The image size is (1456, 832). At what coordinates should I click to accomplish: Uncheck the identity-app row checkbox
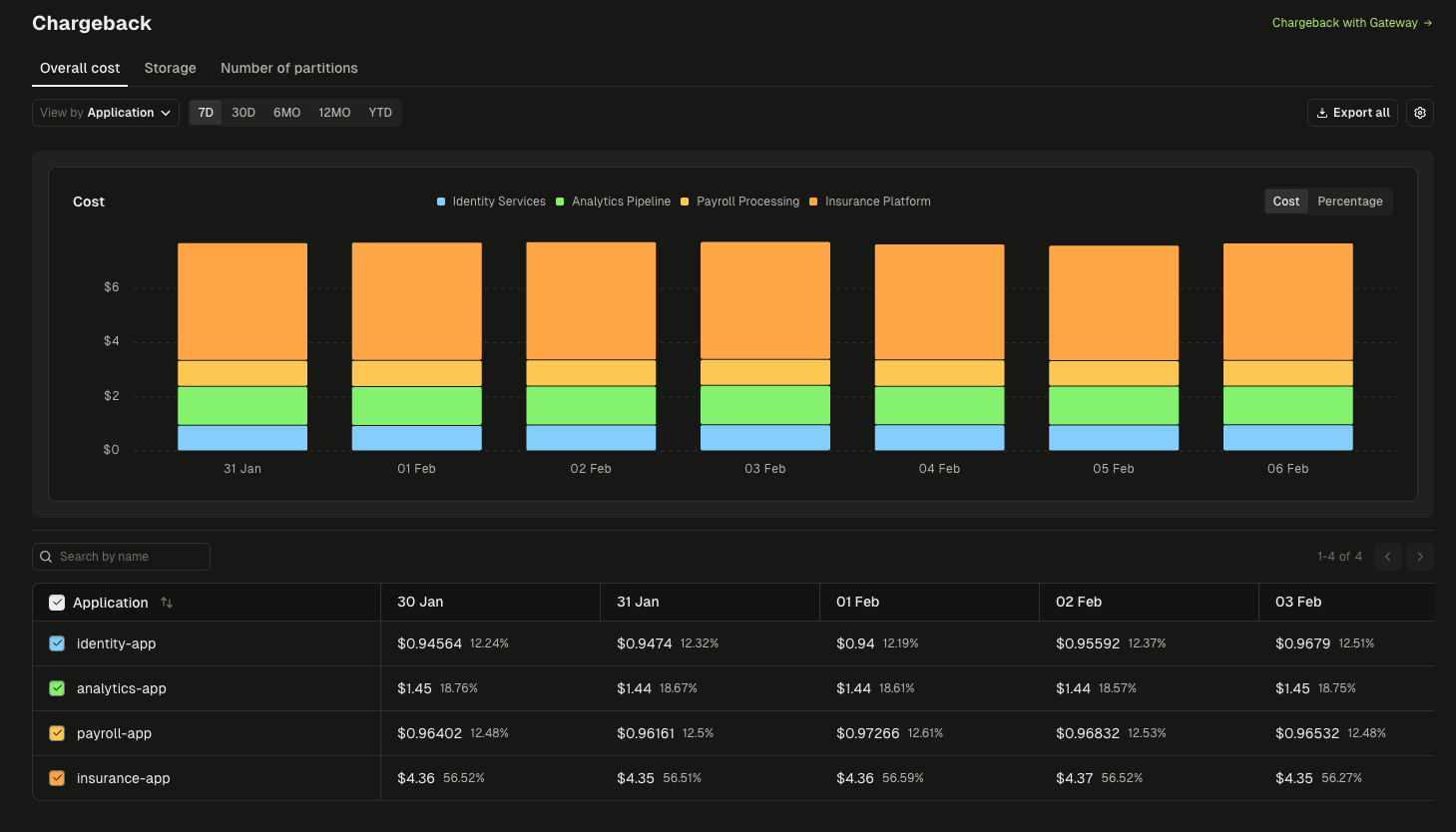click(x=57, y=643)
